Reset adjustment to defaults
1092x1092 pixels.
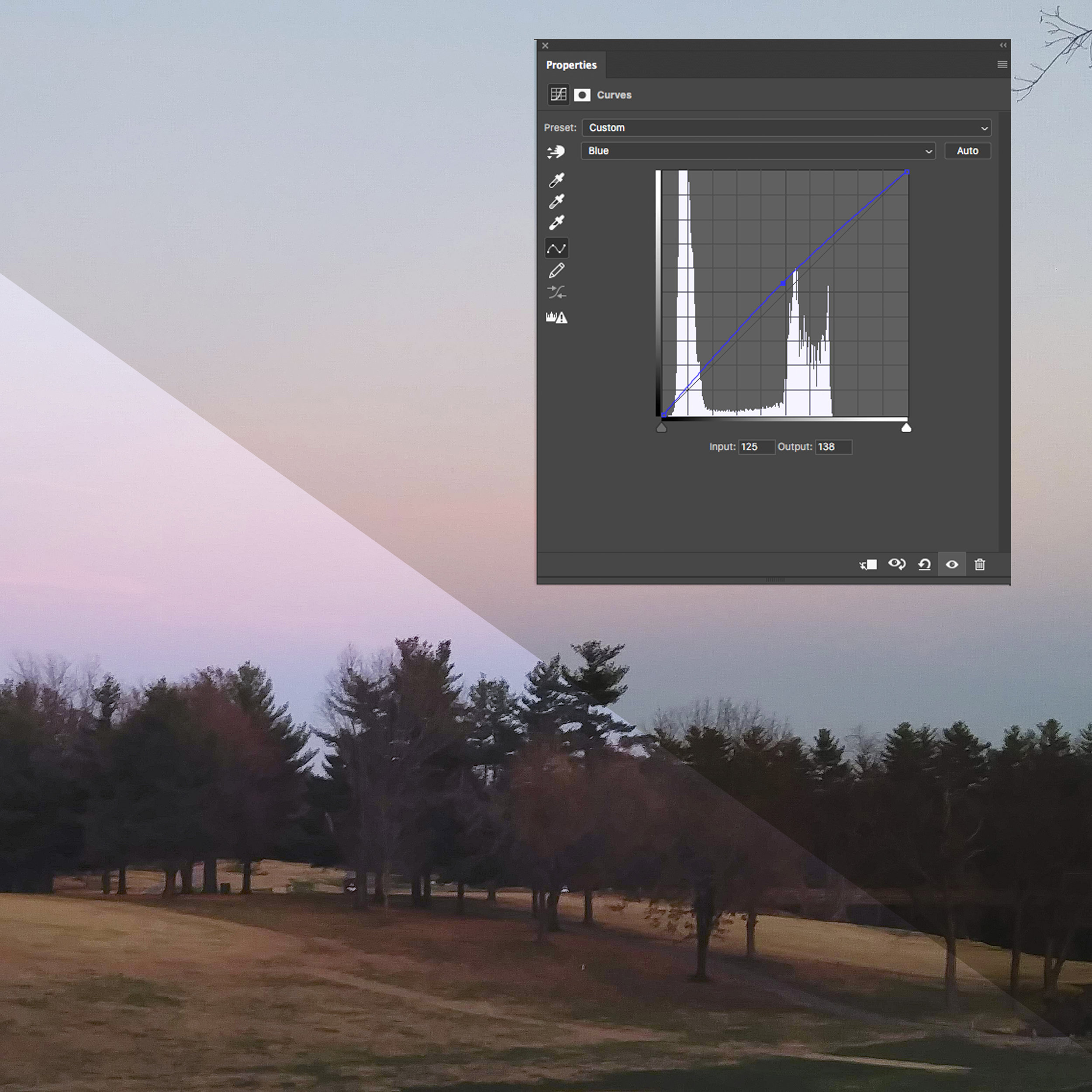coord(925,564)
